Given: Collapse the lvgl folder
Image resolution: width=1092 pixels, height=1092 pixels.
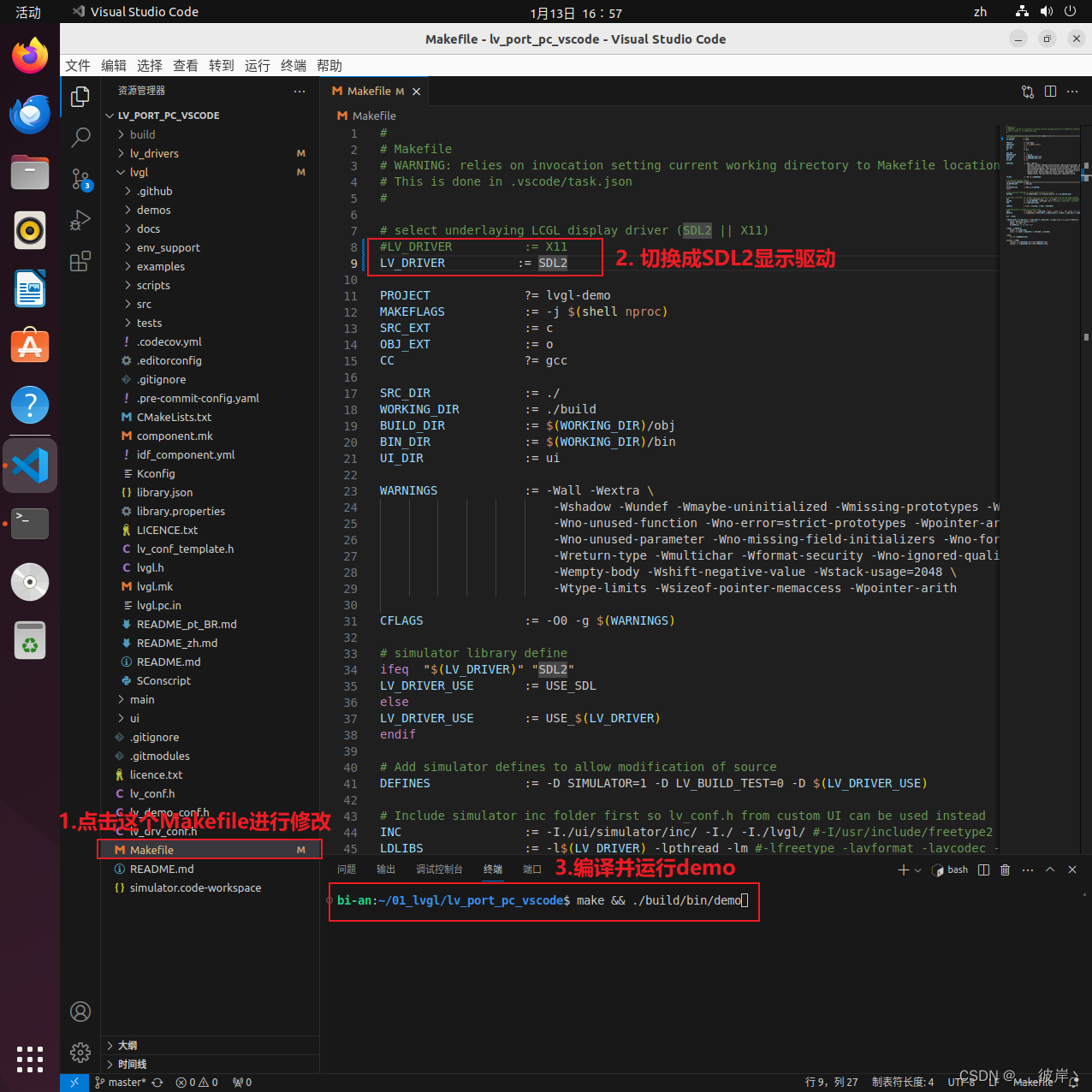Looking at the screenshot, I should click(x=139, y=172).
